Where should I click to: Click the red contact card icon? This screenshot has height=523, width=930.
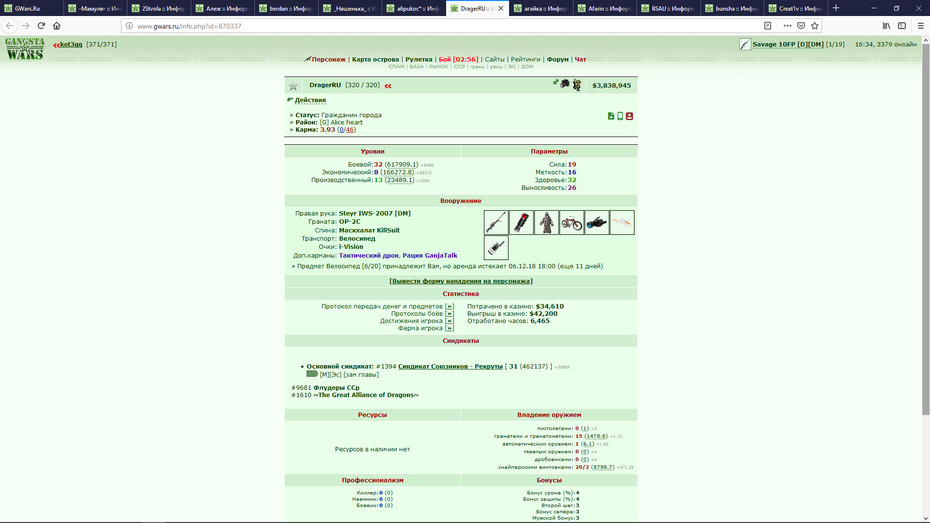pos(629,116)
